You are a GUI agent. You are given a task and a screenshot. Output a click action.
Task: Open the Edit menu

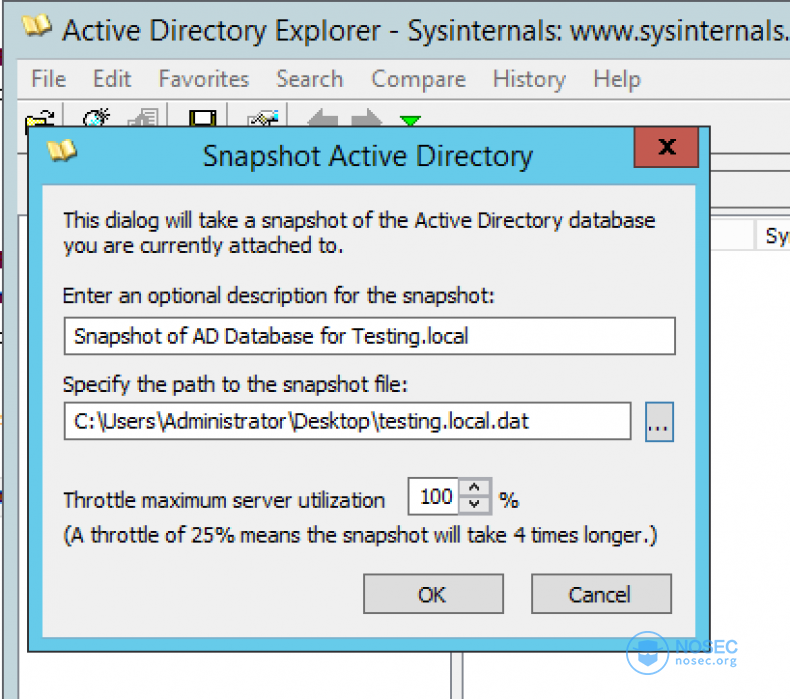coord(112,79)
